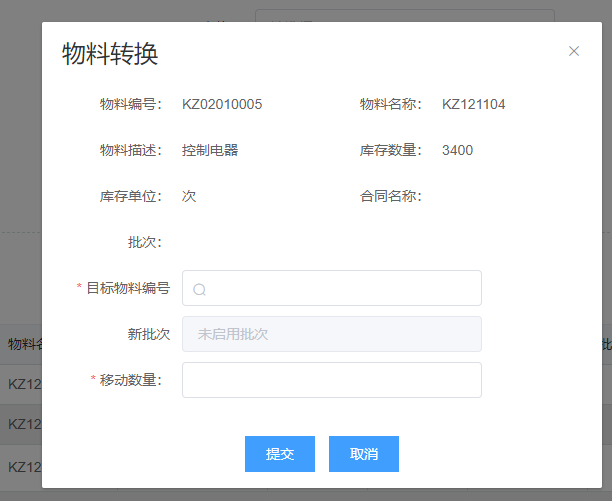Click the 目标物料编号 required label
This screenshot has width=612, height=501.
click(x=127, y=288)
